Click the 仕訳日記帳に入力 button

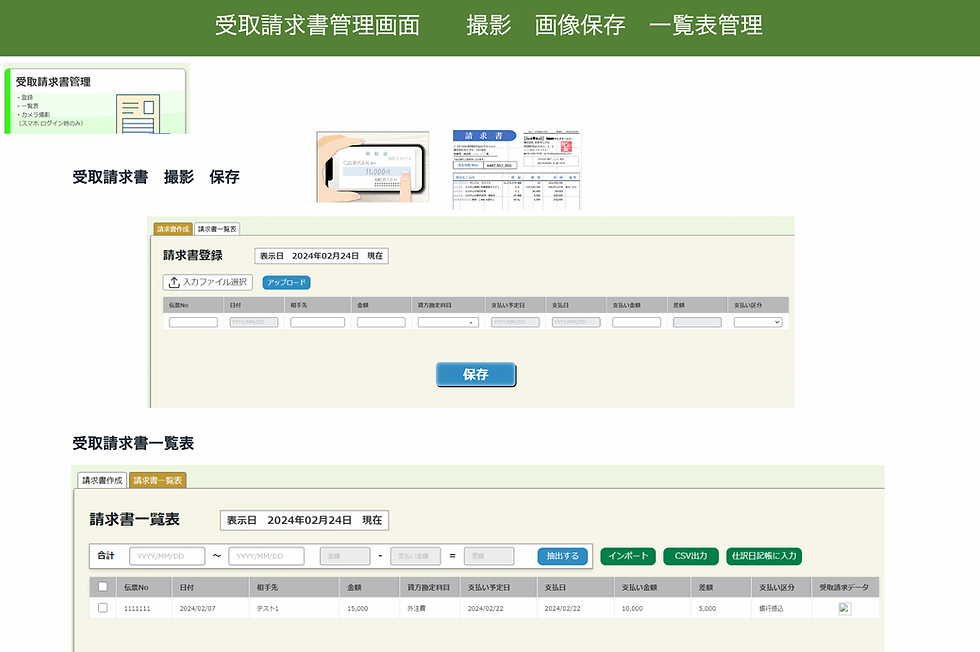pos(764,556)
